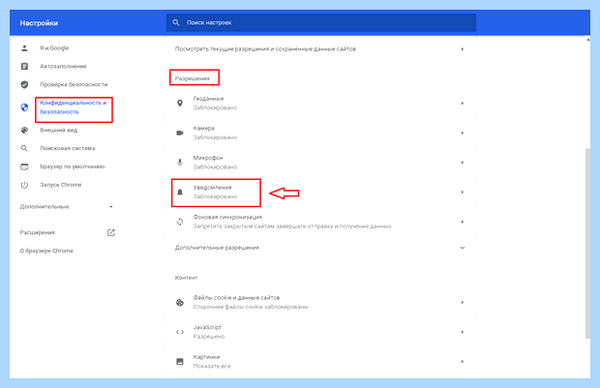The width and height of the screenshot is (600, 388).
Task: Open the Микрофон permission settings
Action: point(321,162)
